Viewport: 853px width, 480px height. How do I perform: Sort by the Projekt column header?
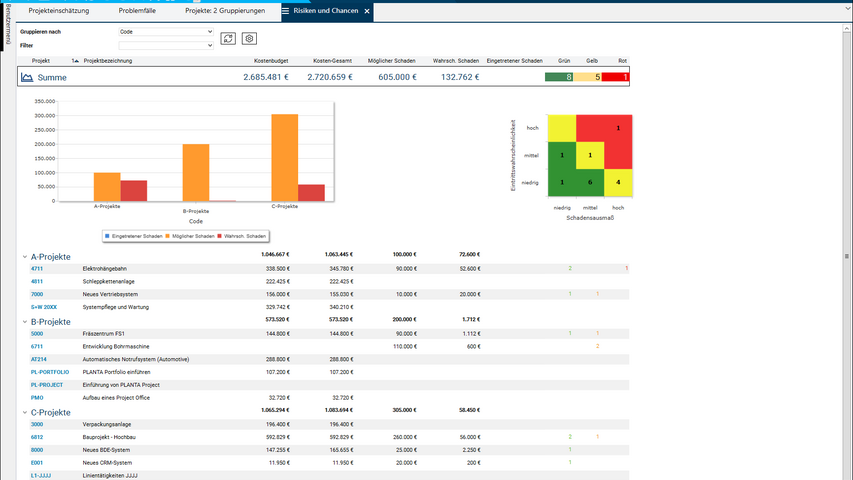click(x=41, y=61)
